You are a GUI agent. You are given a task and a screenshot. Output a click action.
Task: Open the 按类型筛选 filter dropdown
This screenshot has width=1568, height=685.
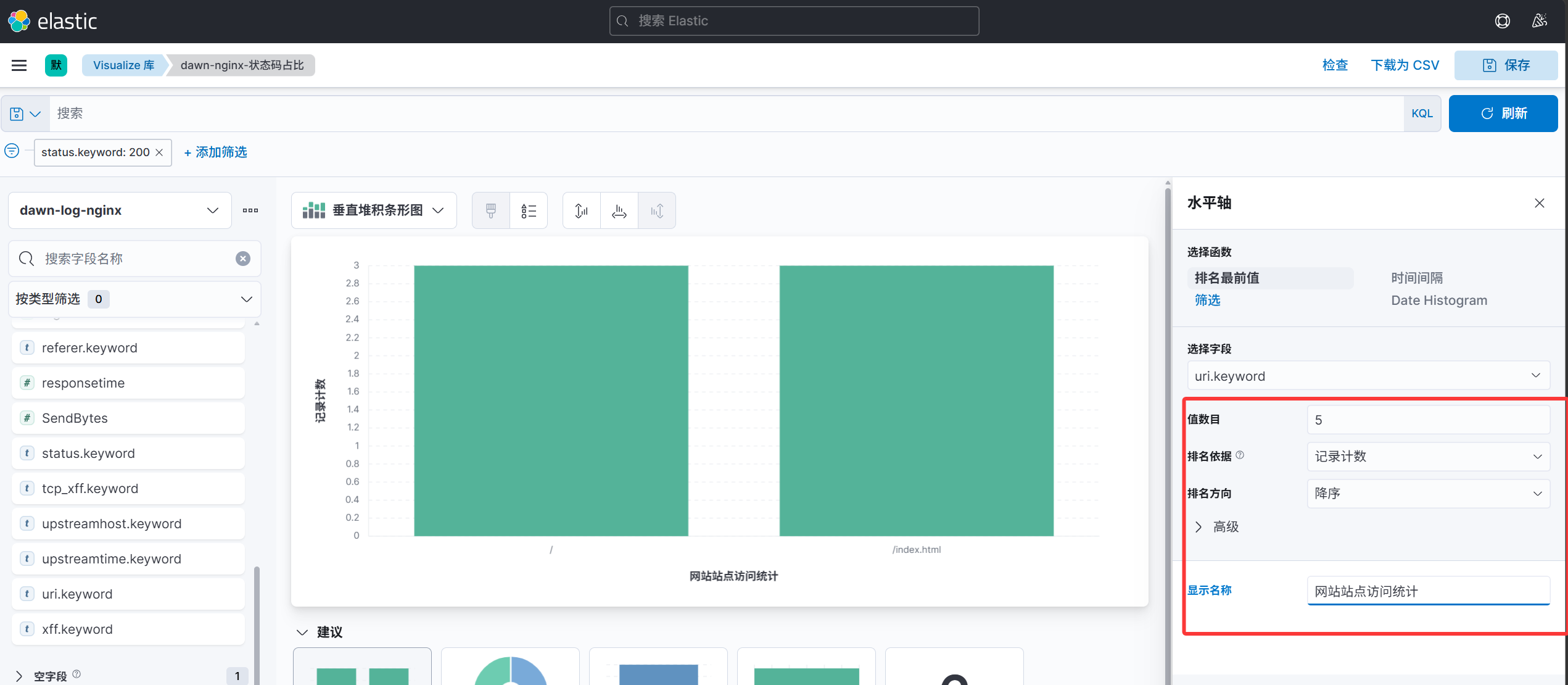(x=134, y=299)
